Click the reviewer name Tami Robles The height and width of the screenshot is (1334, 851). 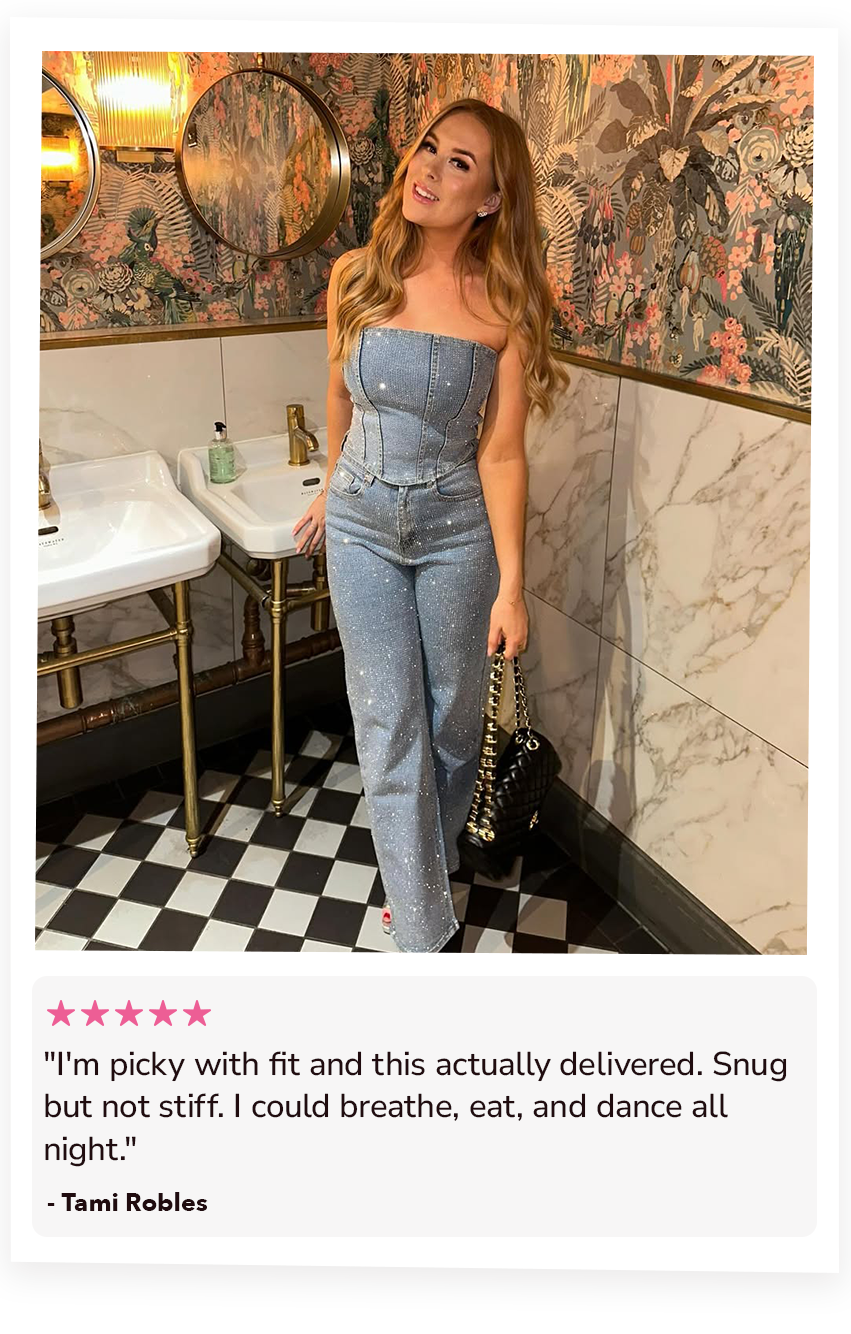point(127,1203)
